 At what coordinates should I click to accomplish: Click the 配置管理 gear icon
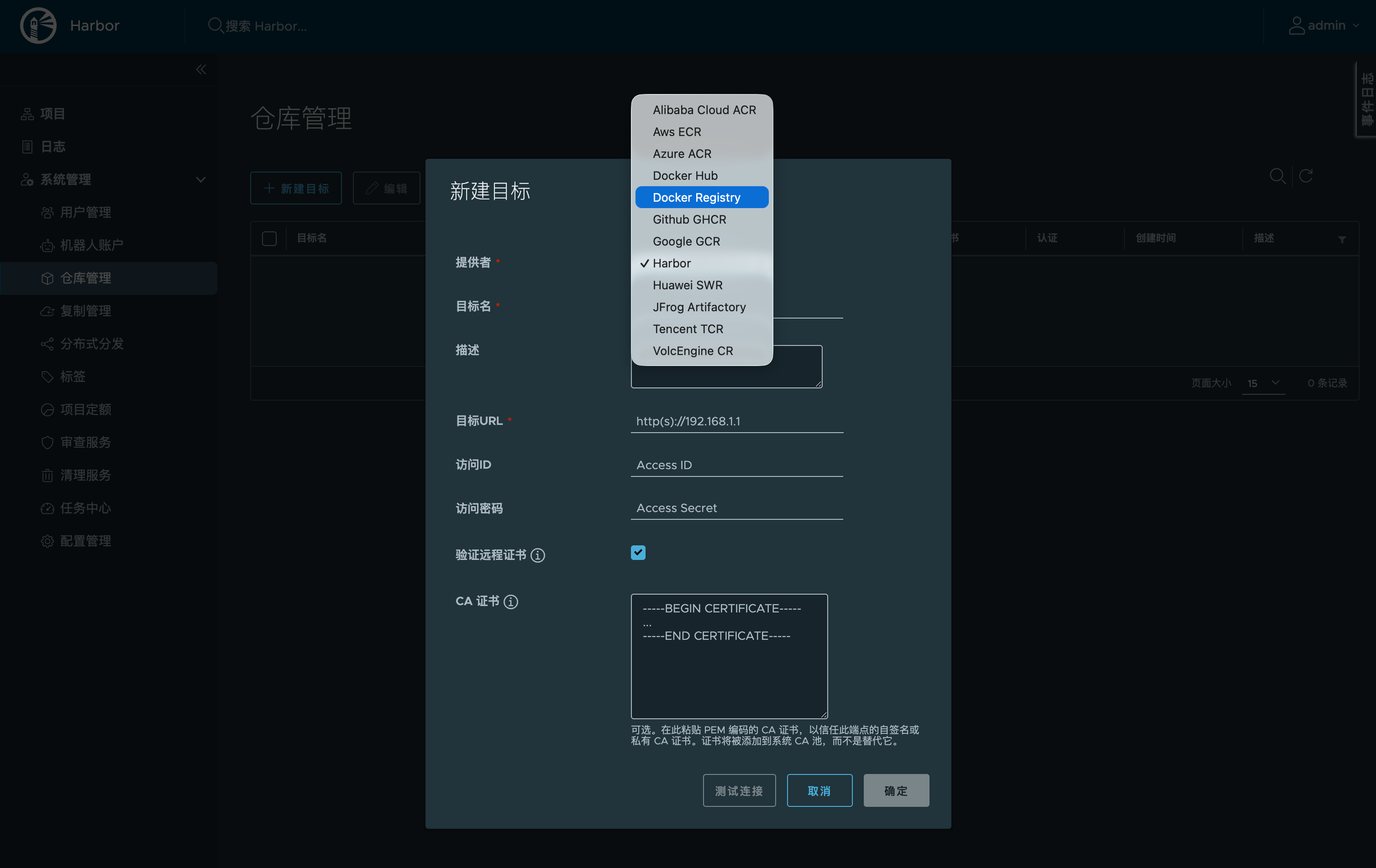tap(47, 541)
